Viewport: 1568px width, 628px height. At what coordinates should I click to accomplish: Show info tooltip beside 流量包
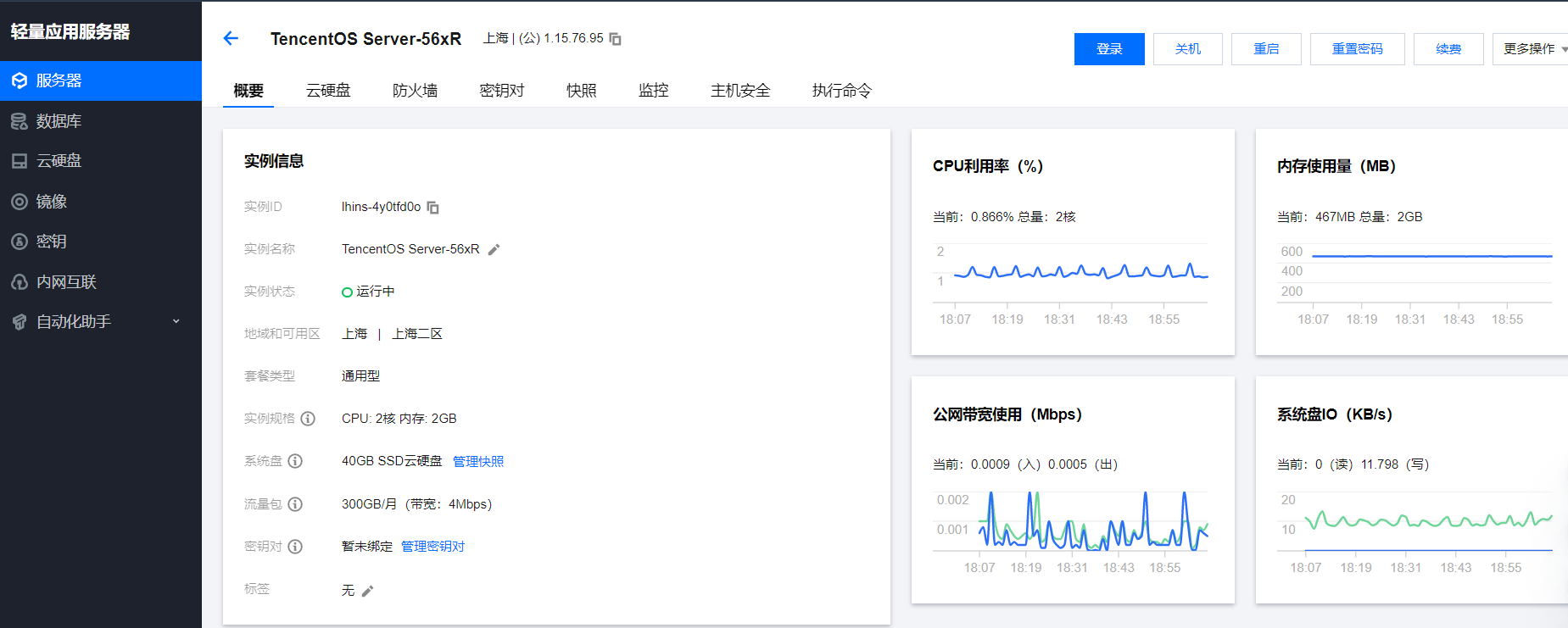[x=295, y=504]
